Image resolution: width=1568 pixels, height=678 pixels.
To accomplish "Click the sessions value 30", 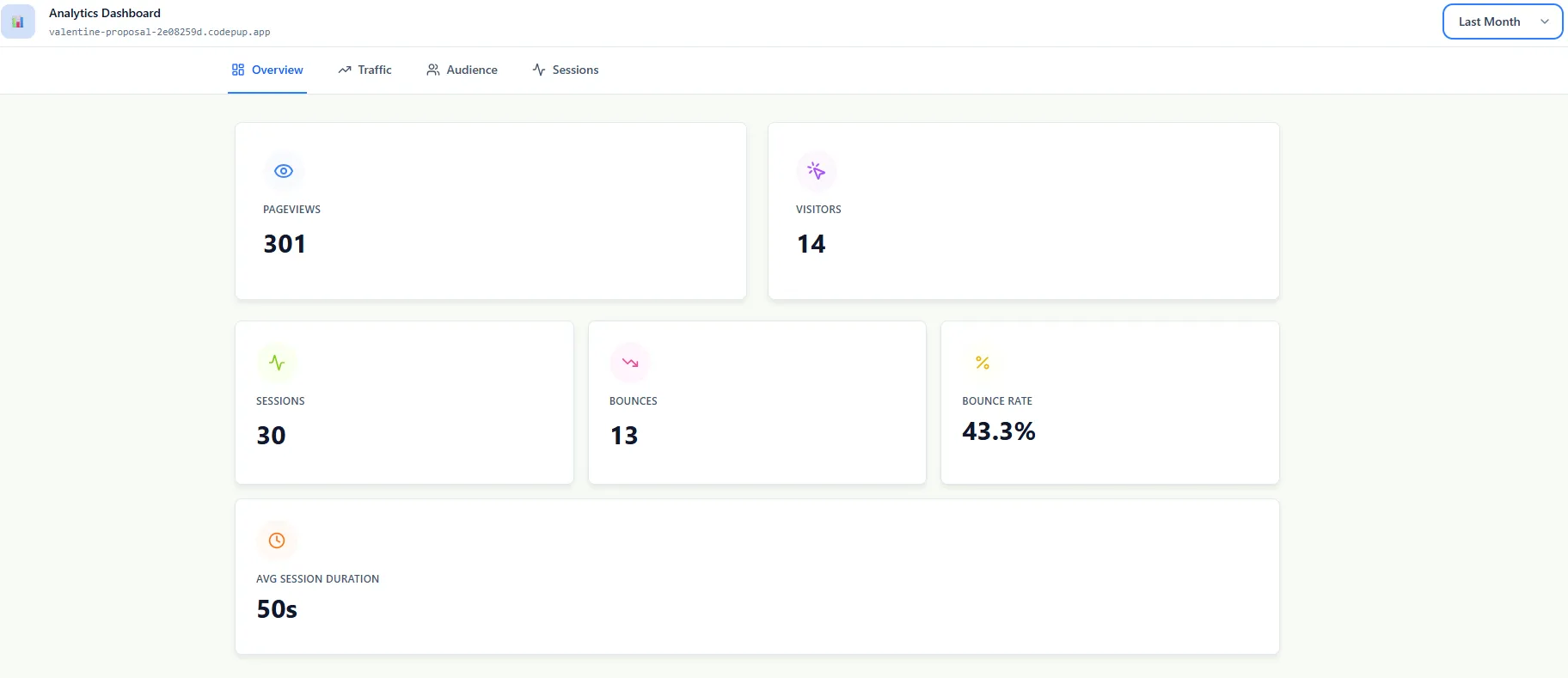I will click(271, 436).
